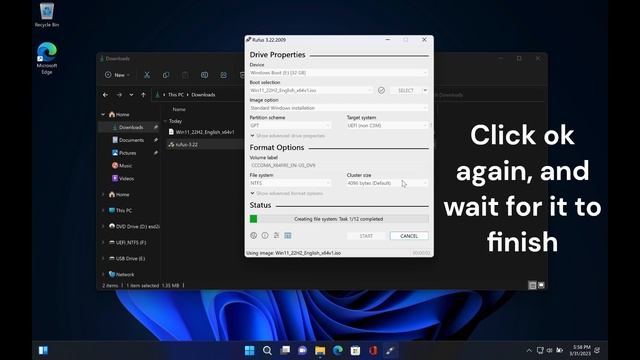Click Cut icon in File Explorer toolbar
The image size is (640, 360).
[x=147, y=75]
